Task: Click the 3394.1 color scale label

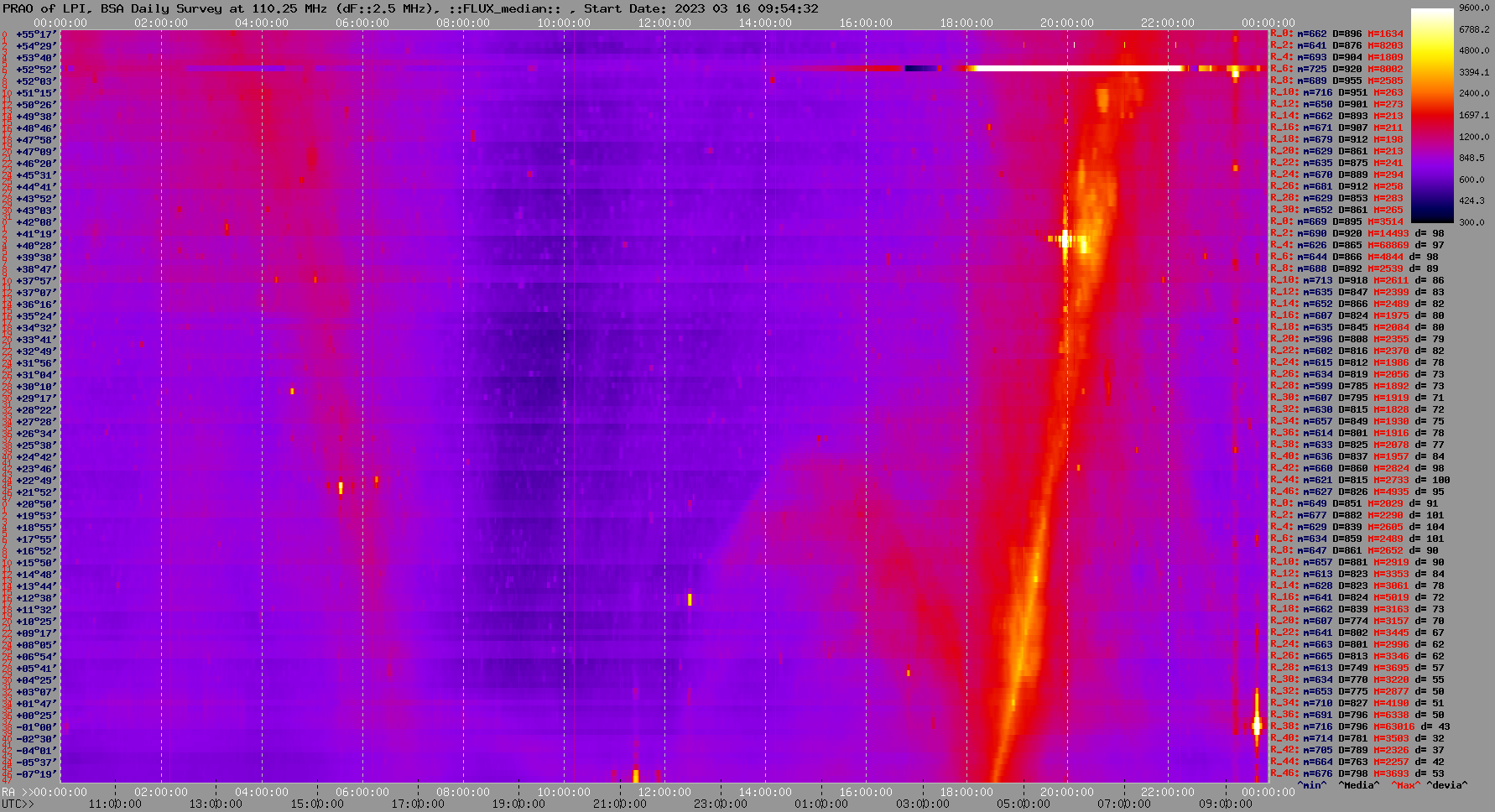Action: 1474,72
